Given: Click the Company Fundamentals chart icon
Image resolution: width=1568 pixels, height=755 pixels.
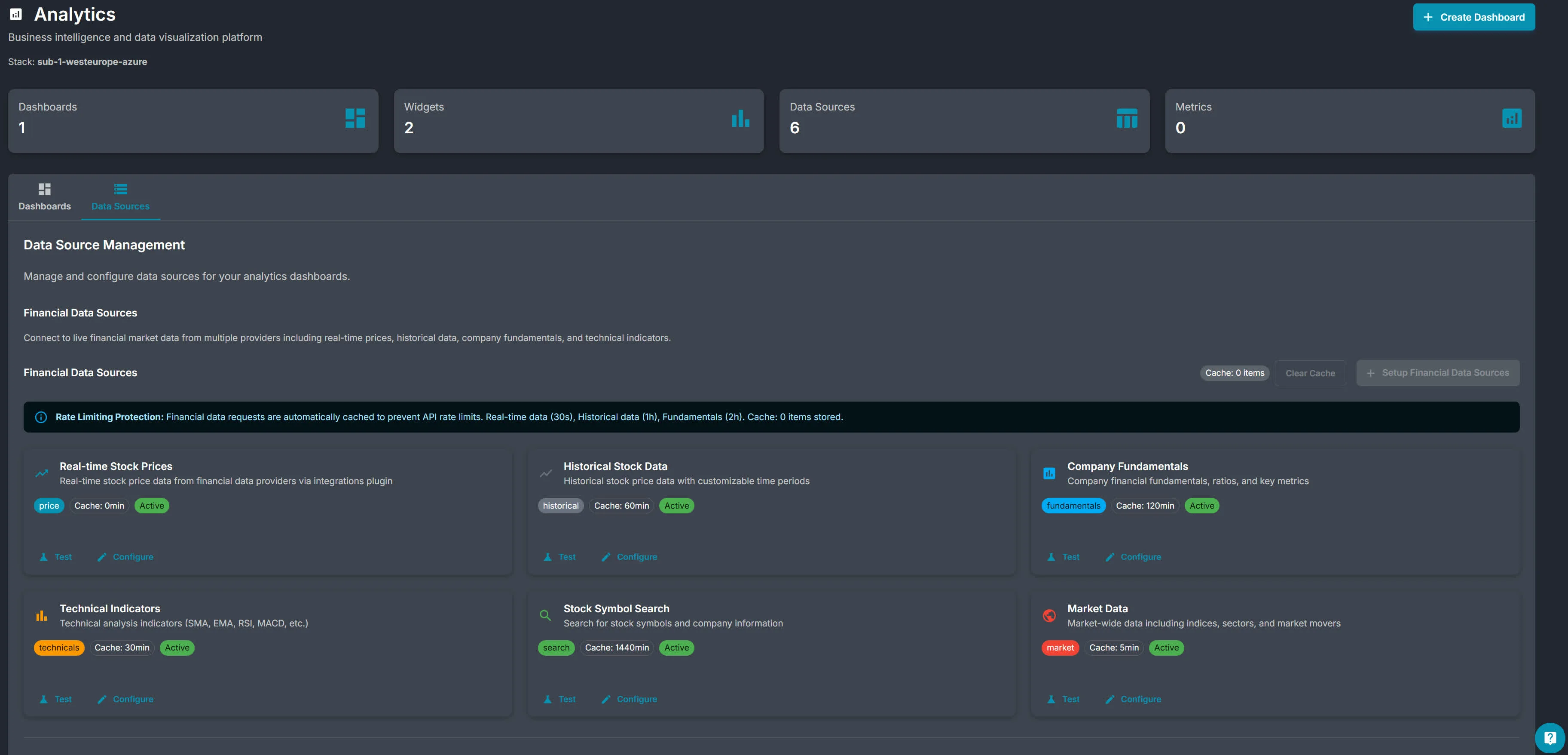Looking at the screenshot, I should (x=1049, y=473).
